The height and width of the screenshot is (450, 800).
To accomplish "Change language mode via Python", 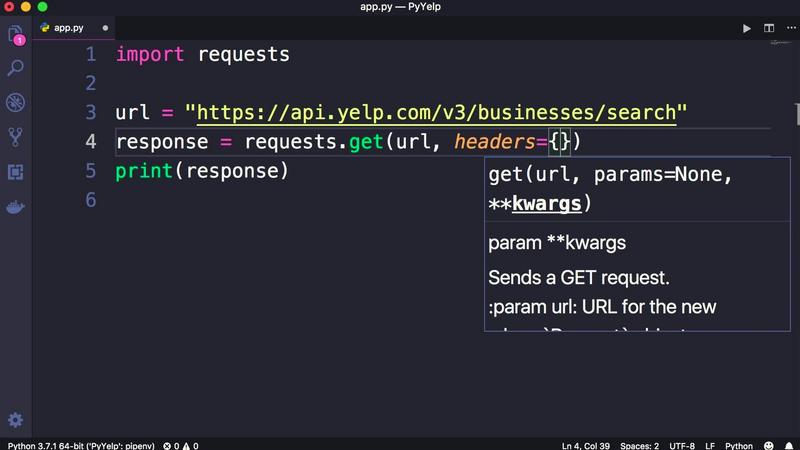I will tap(739, 445).
